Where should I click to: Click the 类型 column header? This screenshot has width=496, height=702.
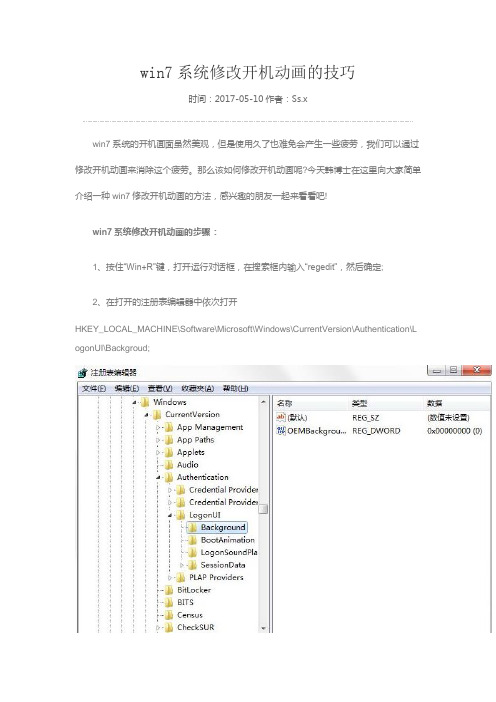(x=386, y=403)
